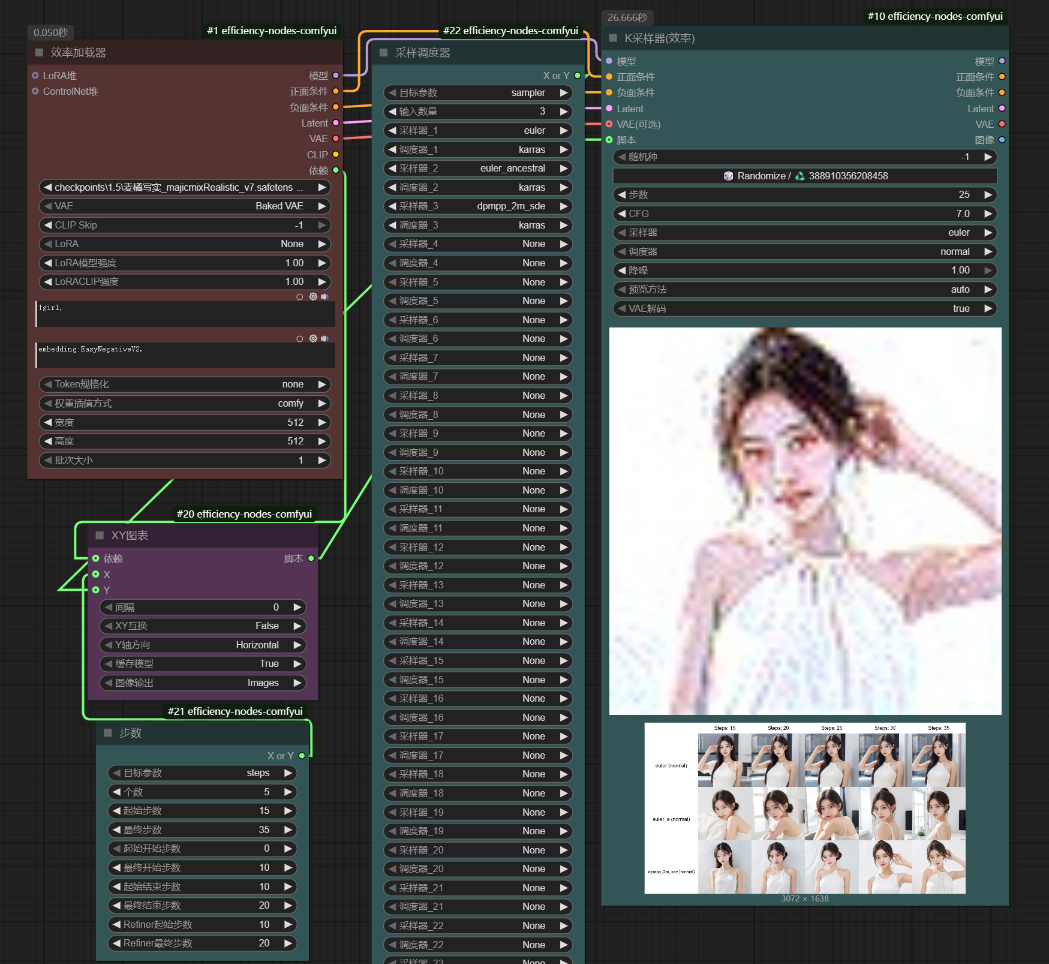Collapse the XY图表 node title icon
The image size is (1049, 964).
tap(98, 535)
